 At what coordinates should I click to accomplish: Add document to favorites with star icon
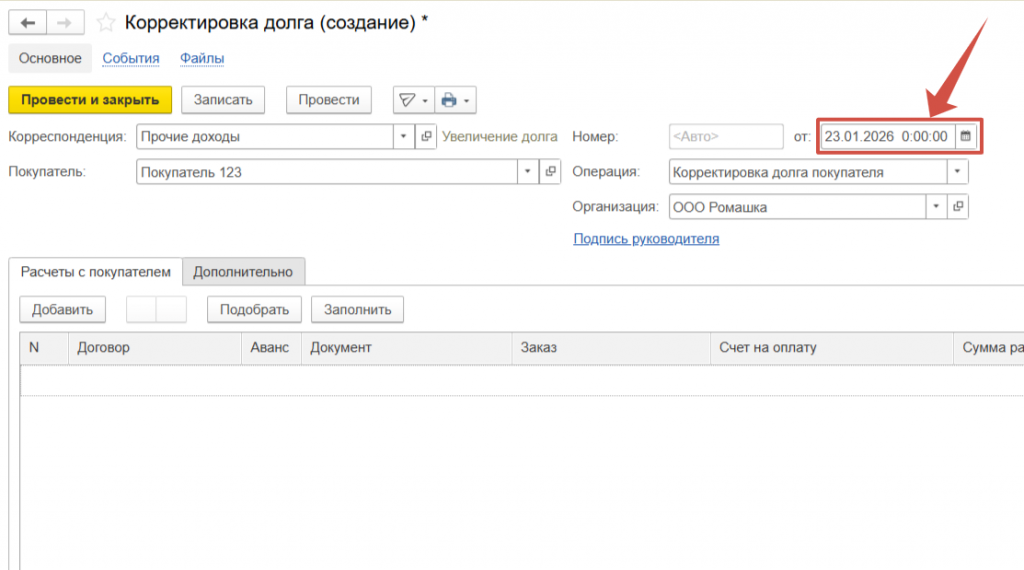tap(105, 22)
